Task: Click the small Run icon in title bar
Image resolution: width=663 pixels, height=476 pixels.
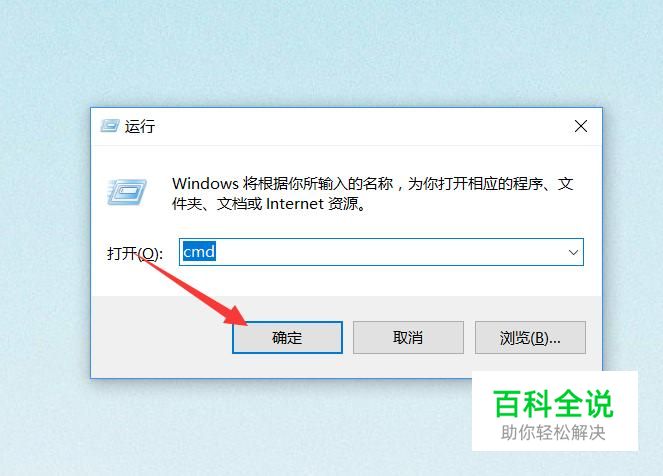Action: tap(110, 126)
